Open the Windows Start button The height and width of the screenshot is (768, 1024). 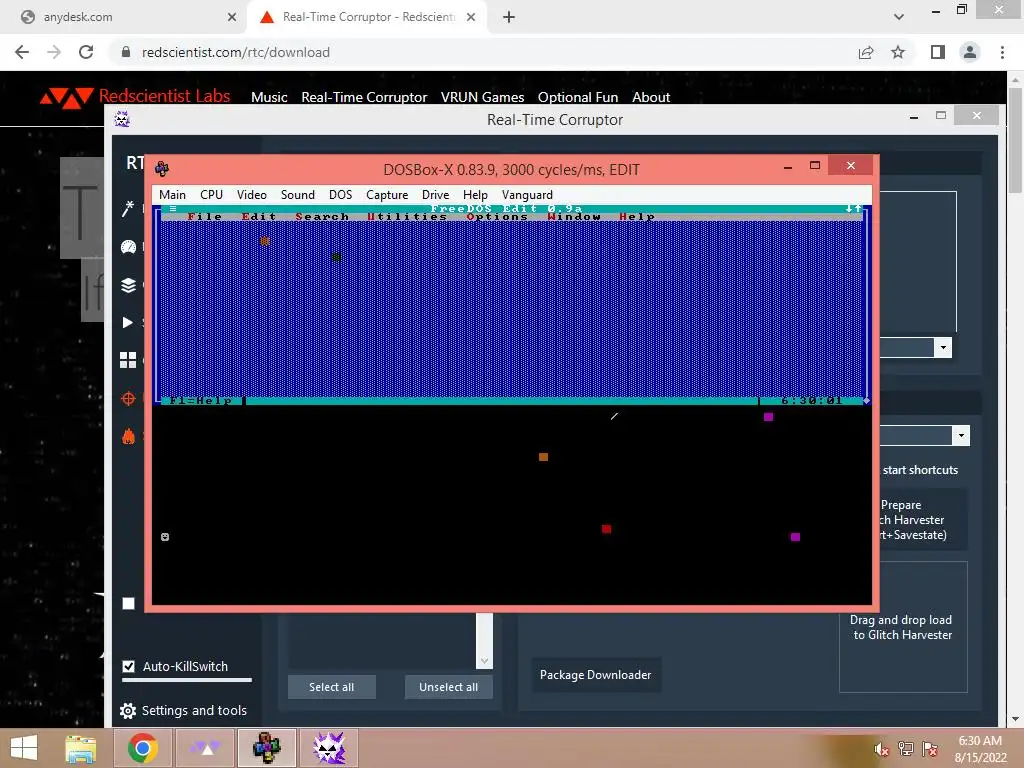coord(24,748)
